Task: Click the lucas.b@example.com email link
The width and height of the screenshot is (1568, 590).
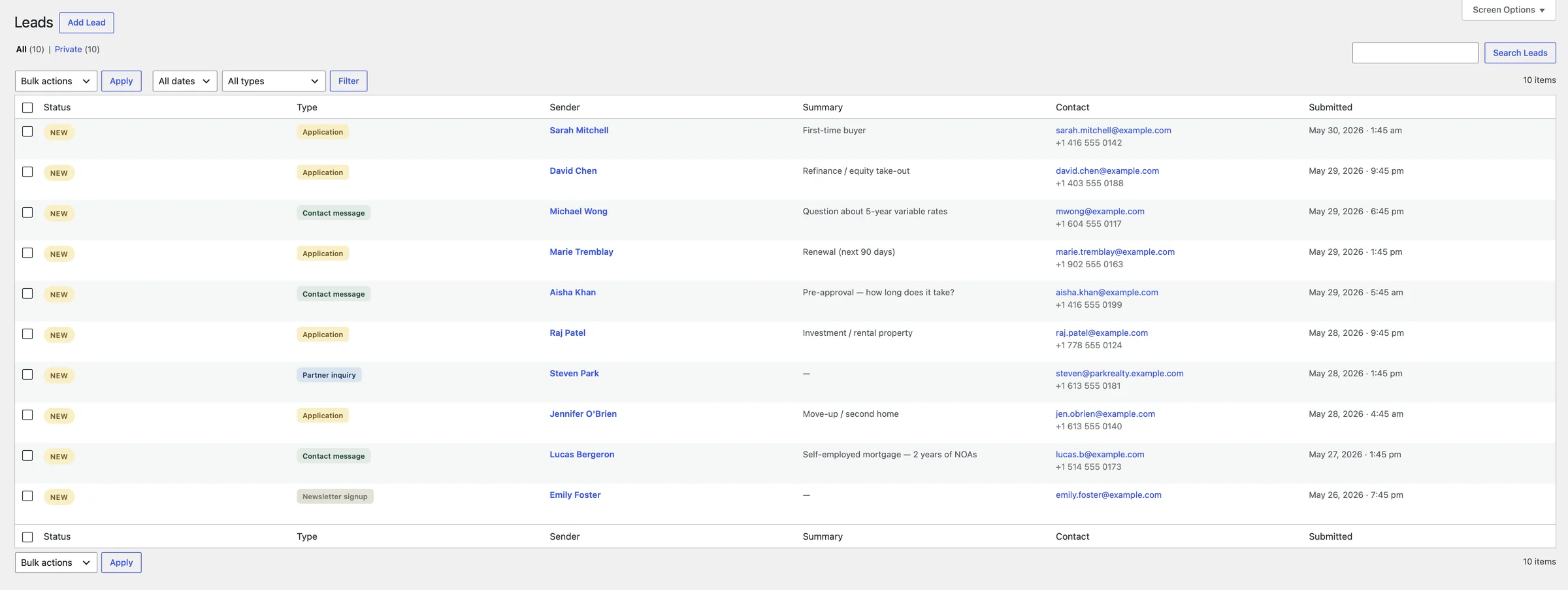Action: point(1100,455)
